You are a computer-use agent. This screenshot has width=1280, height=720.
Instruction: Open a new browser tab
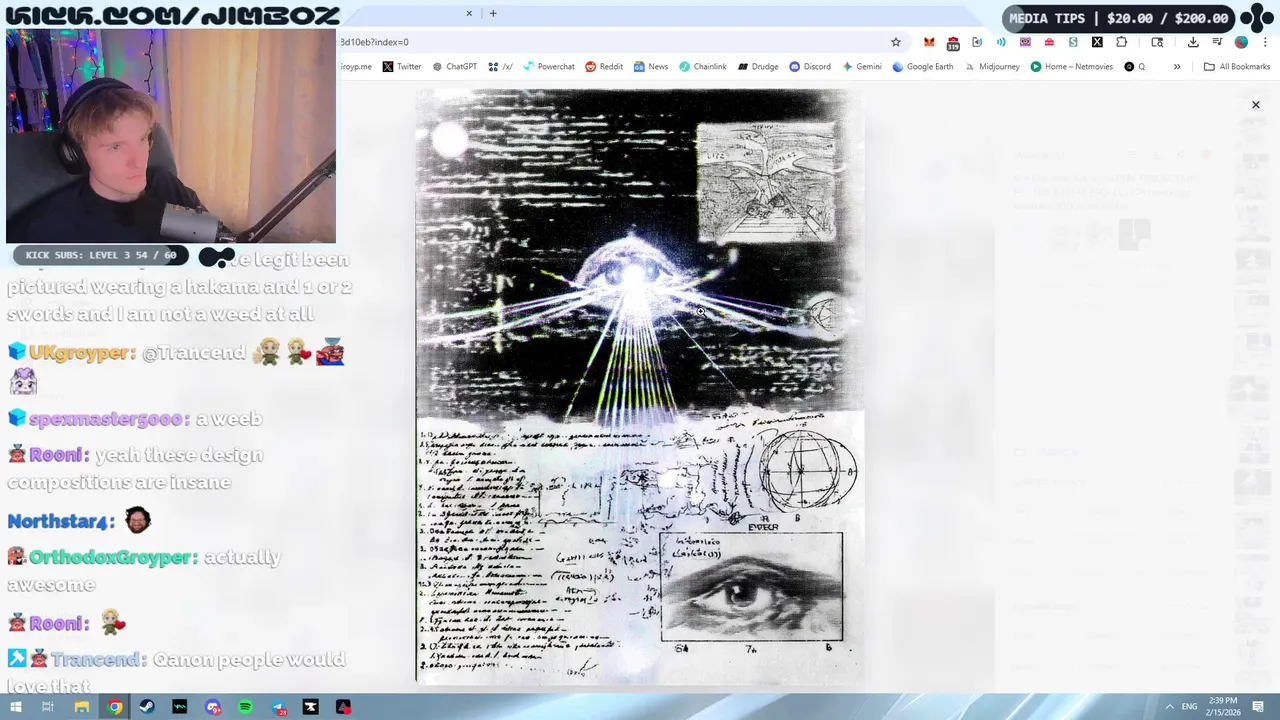click(493, 13)
